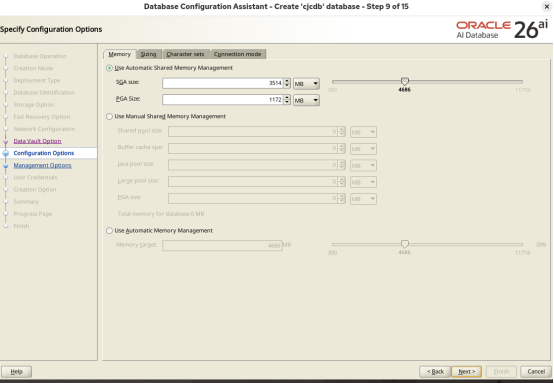
Task: Click the Network Configuration step label
Action: click(44, 129)
